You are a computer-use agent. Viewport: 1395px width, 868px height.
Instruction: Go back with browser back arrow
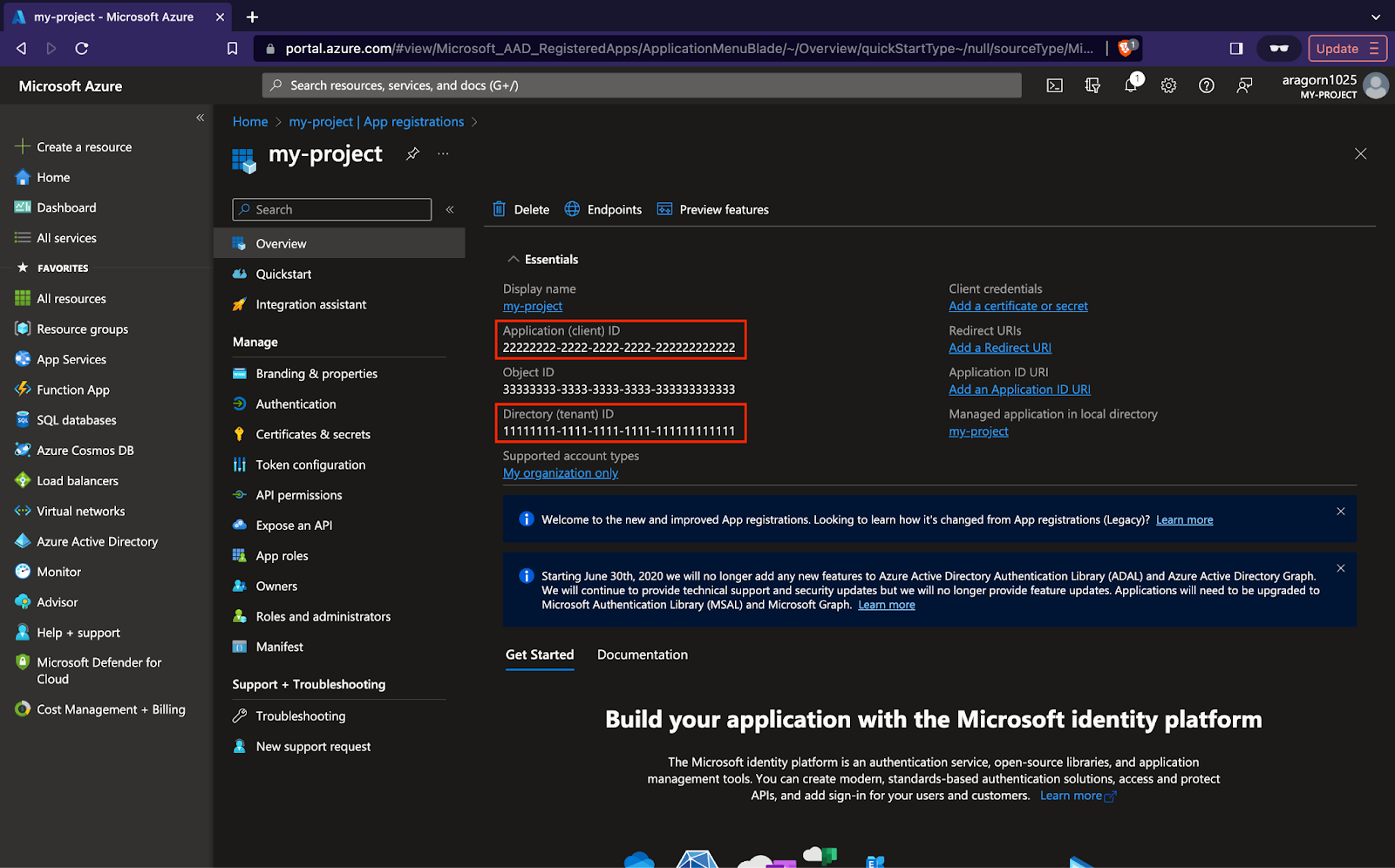point(22,48)
